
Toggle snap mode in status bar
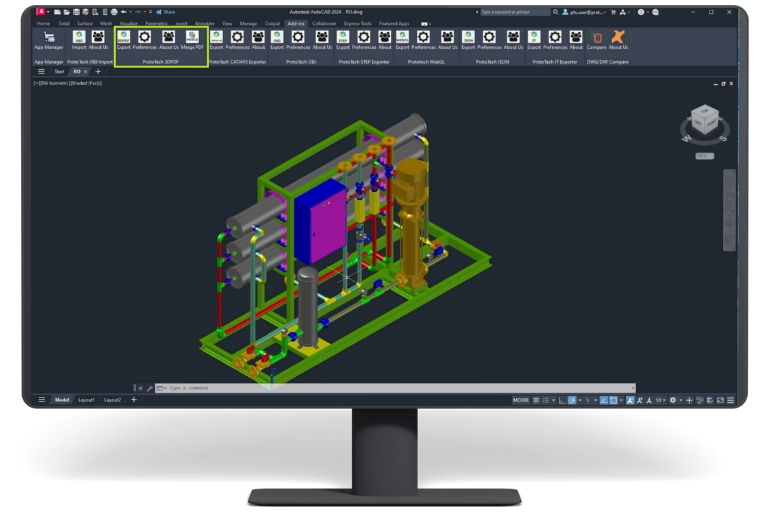click(545, 400)
